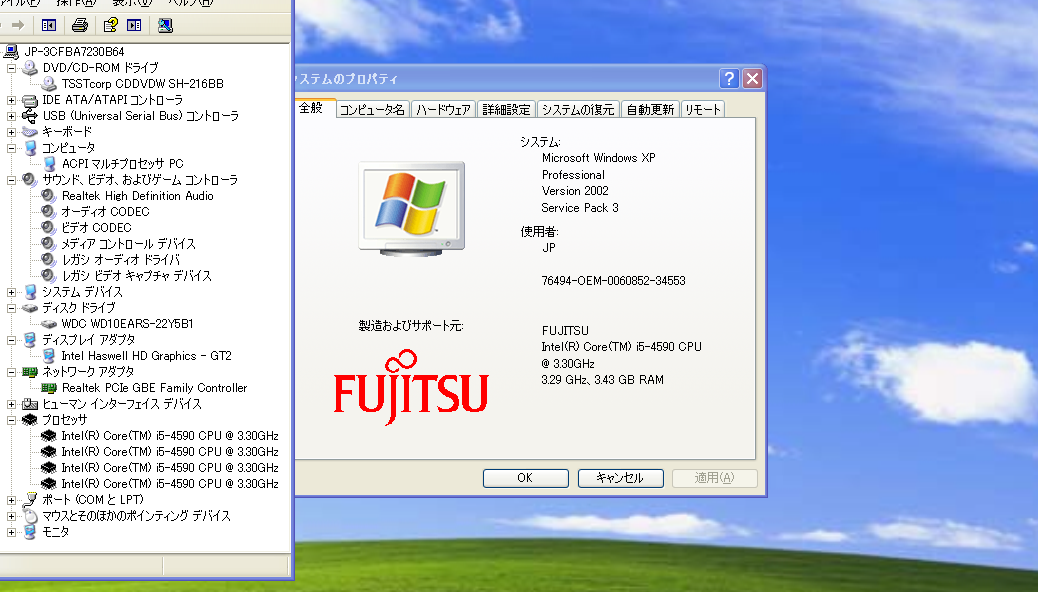Click the monitor category icon
The height and width of the screenshot is (592, 1038).
[30, 532]
